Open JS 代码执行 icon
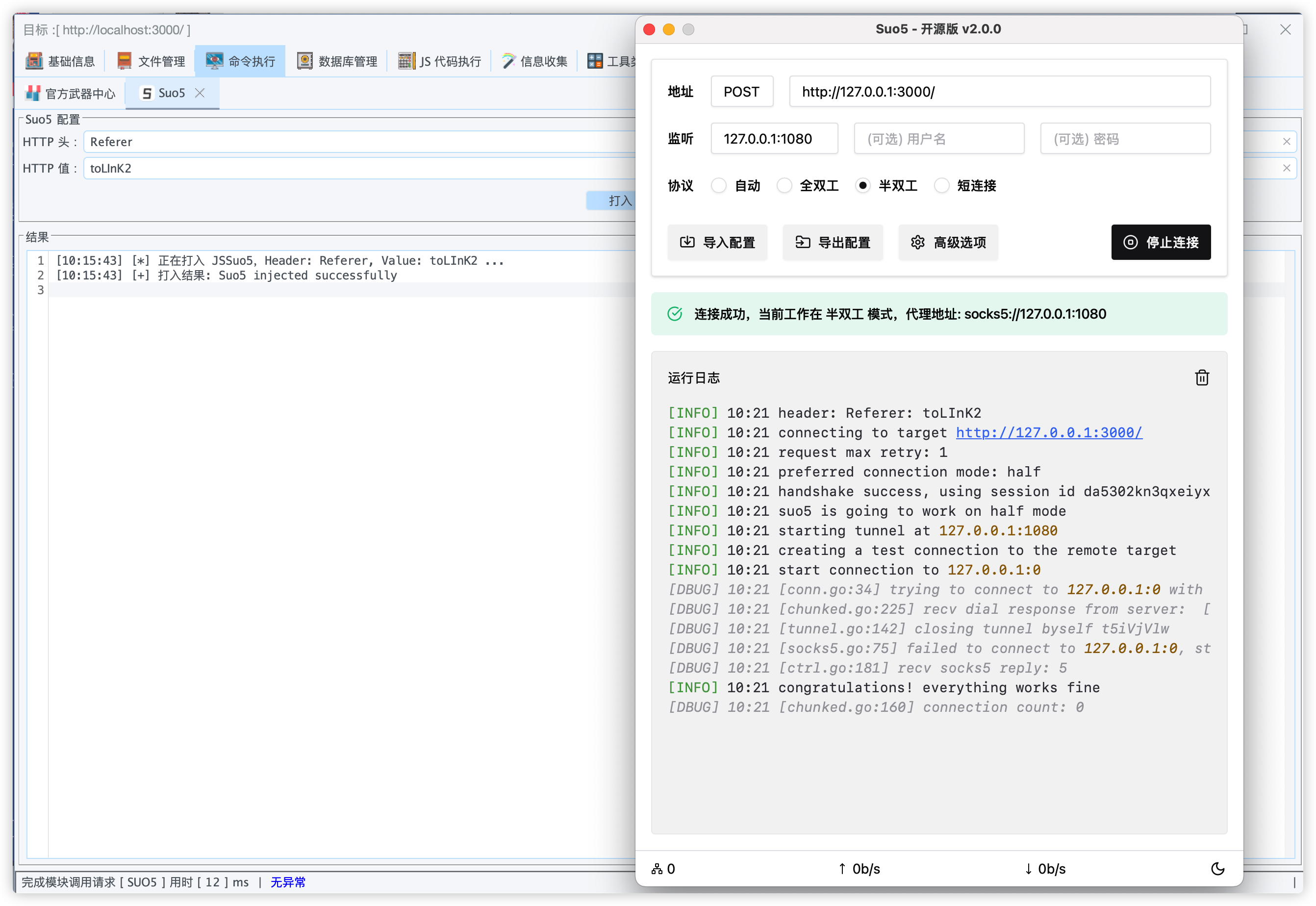Viewport: 1316px width, 906px height. (x=406, y=61)
